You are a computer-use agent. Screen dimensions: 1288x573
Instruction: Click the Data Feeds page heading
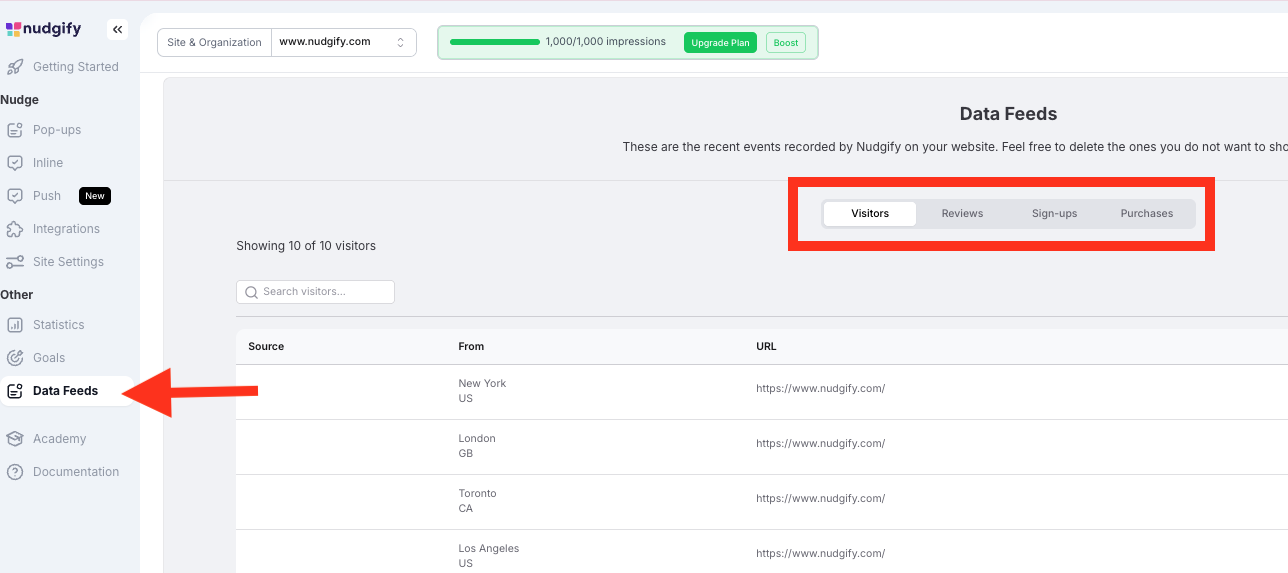(1008, 114)
